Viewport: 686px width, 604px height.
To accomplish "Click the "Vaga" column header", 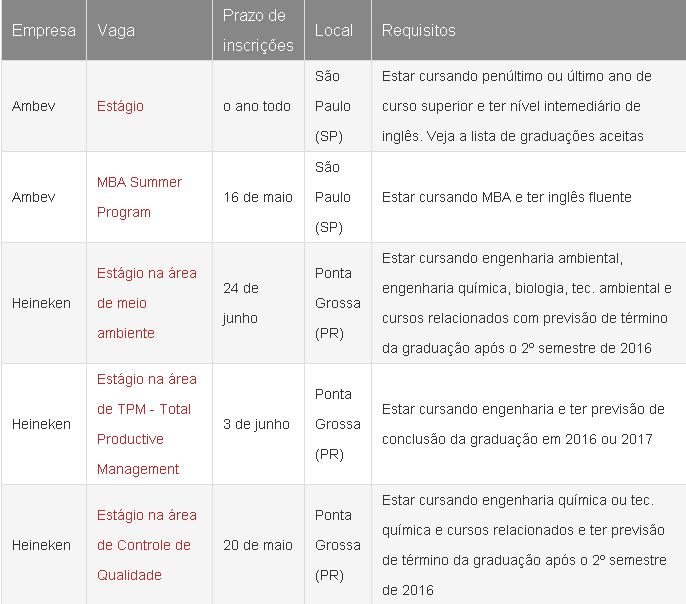I will pos(116,30).
